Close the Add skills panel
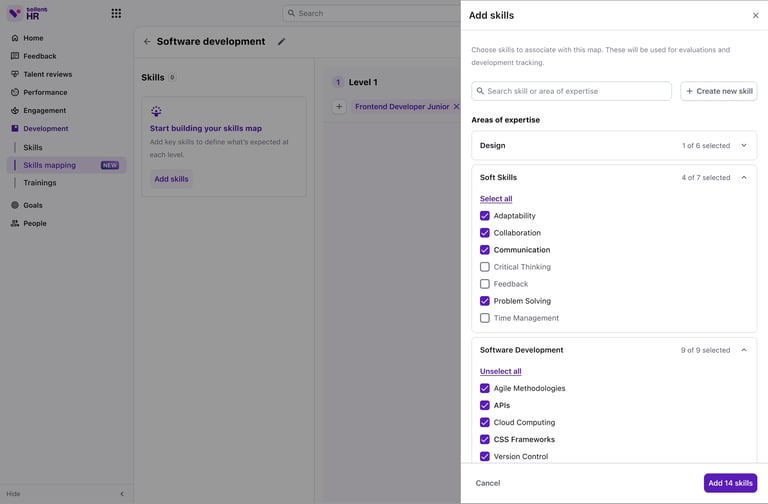This screenshot has height=504, width=768. coord(755,15)
